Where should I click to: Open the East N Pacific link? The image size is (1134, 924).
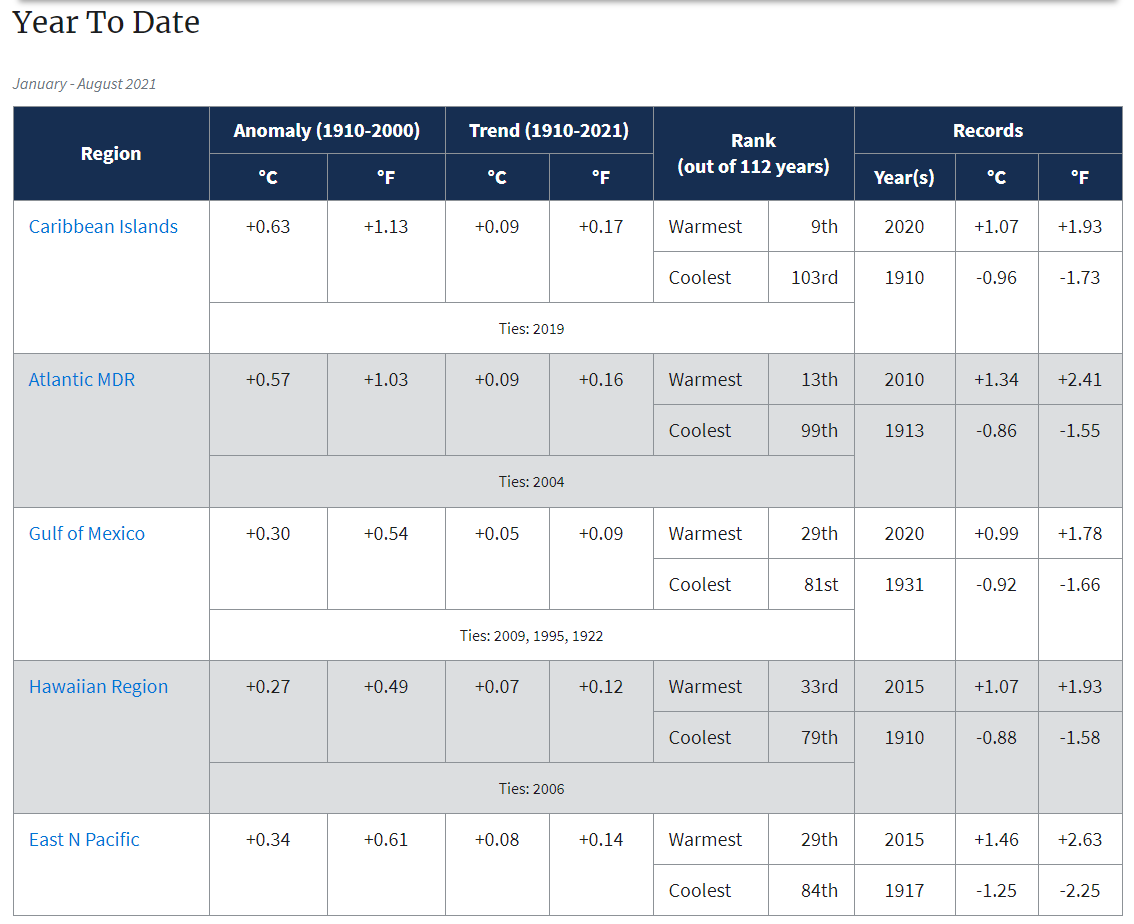click(84, 840)
